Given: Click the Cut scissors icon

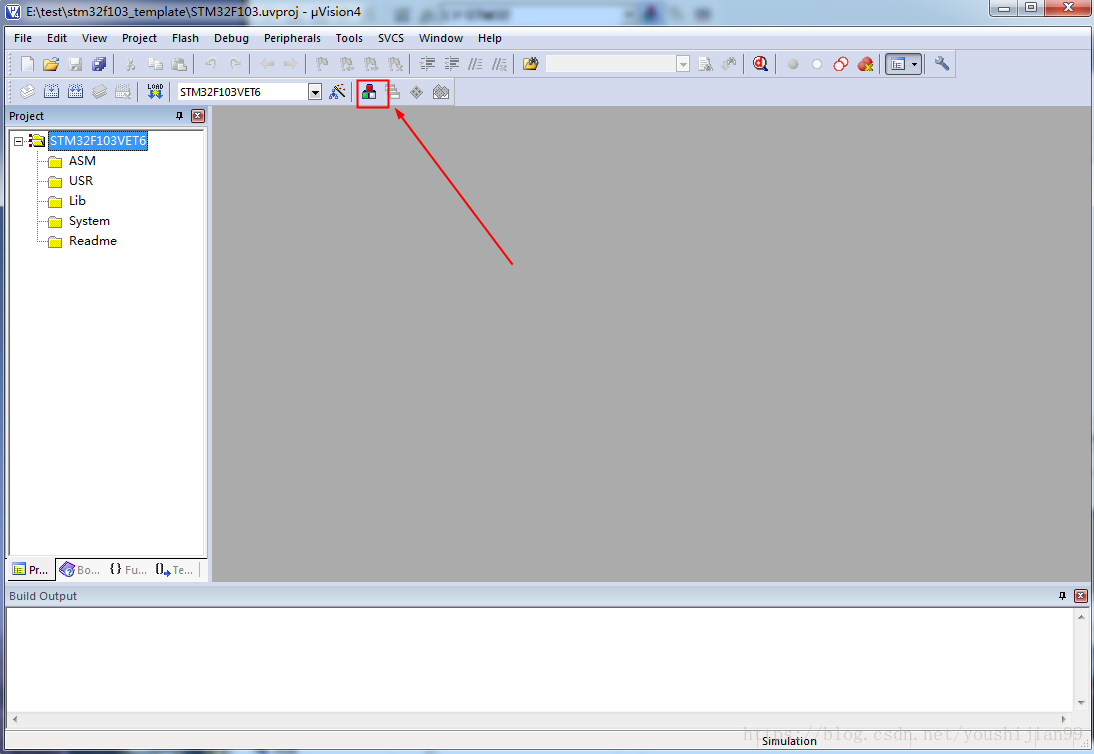Looking at the screenshot, I should [x=130, y=64].
